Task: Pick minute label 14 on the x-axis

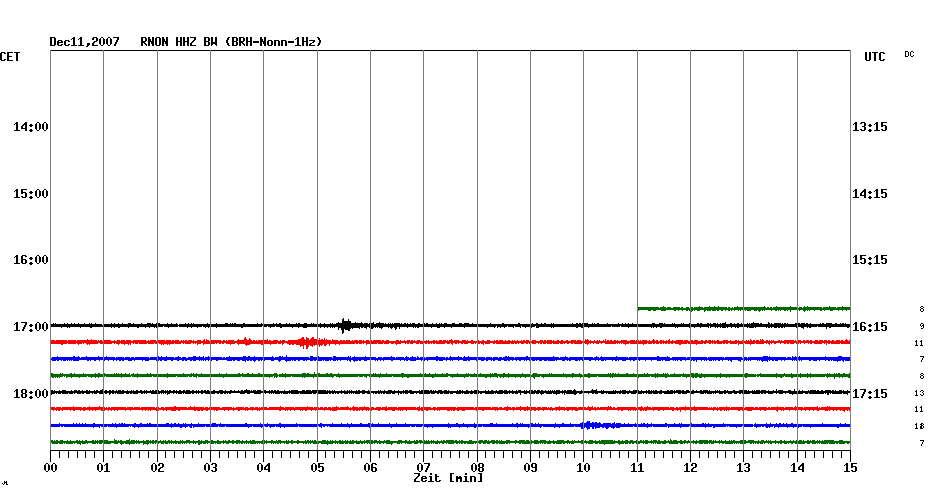Action: click(x=797, y=468)
